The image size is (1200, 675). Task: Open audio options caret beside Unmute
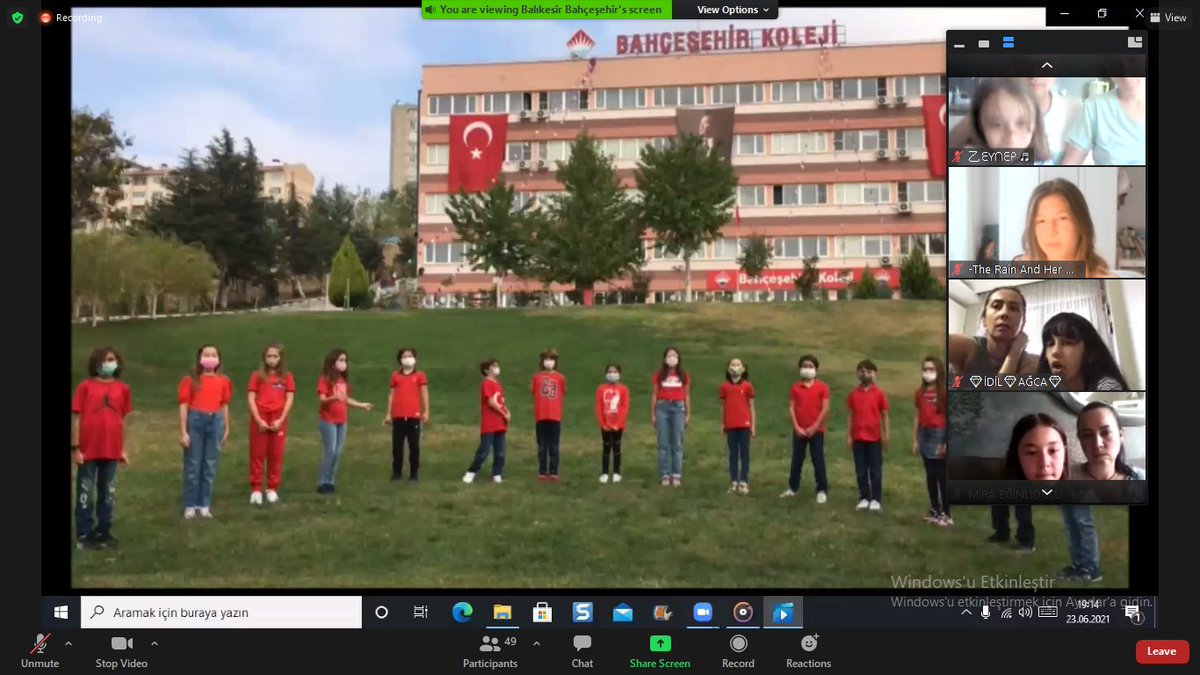(x=68, y=643)
